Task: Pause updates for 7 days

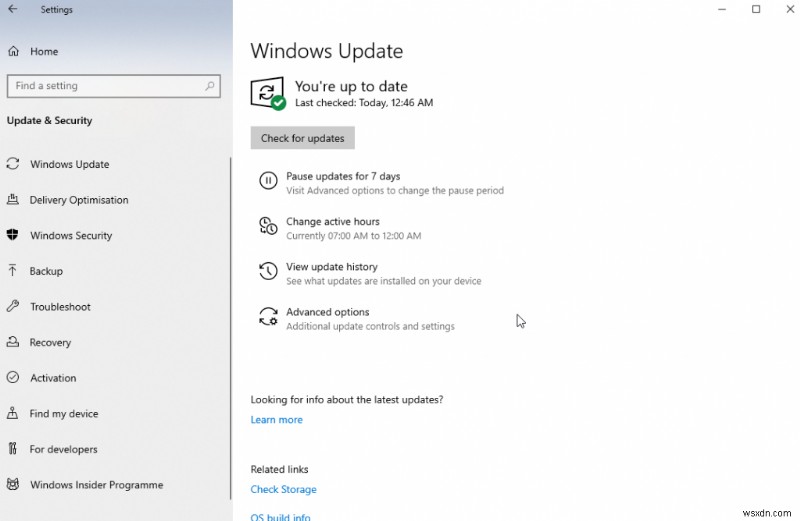Action: click(343, 176)
